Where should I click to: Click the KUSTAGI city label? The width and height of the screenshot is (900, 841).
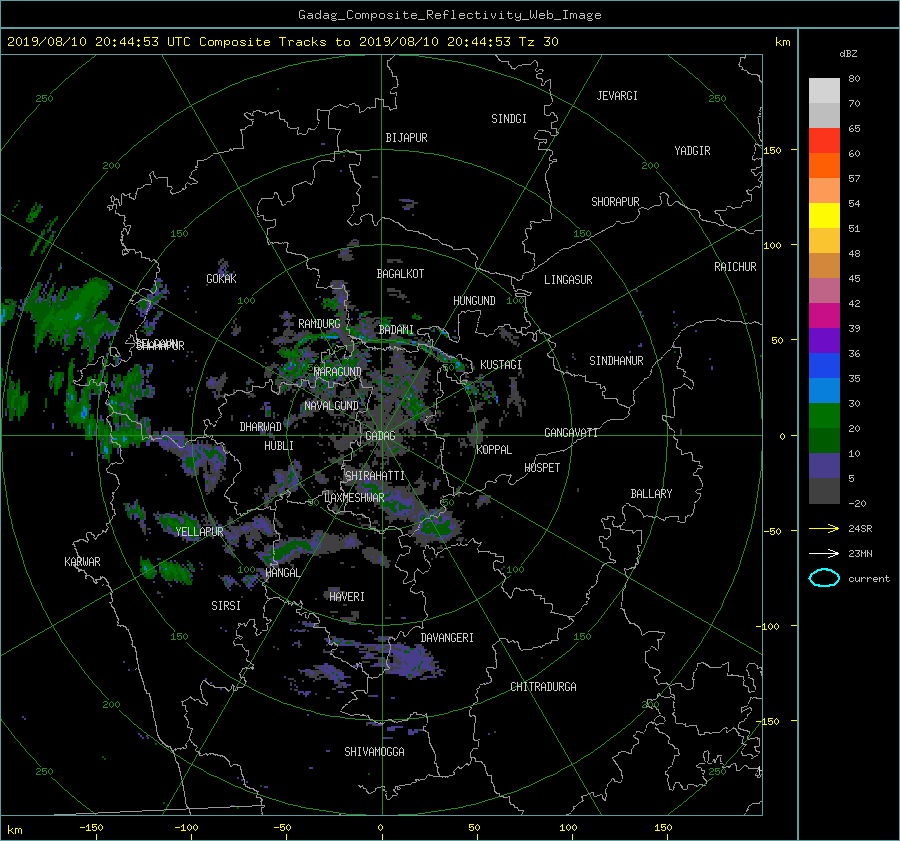501,365
